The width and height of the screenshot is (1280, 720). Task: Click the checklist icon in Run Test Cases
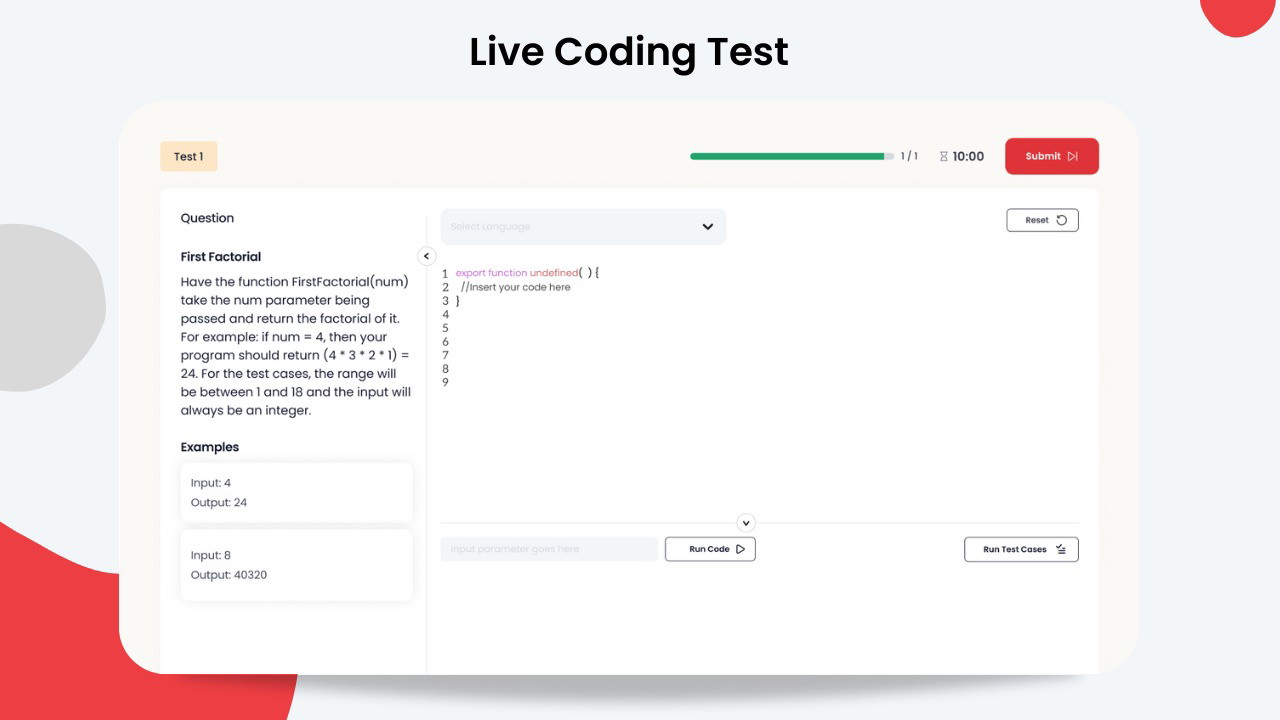click(1061, 549)
